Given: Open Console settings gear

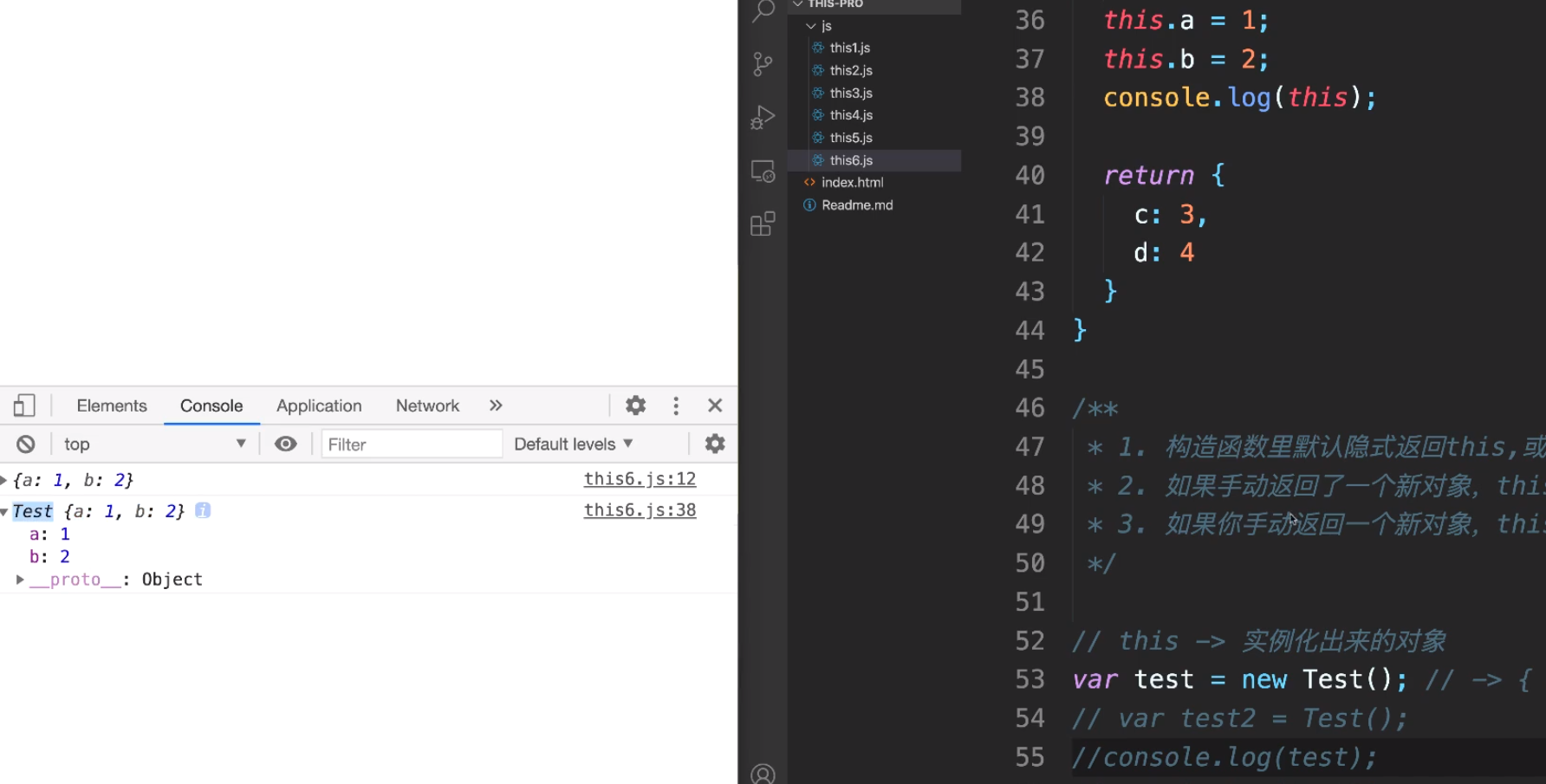Looking at the screenshot, I should pyautogui.click(x=715, y=444).
